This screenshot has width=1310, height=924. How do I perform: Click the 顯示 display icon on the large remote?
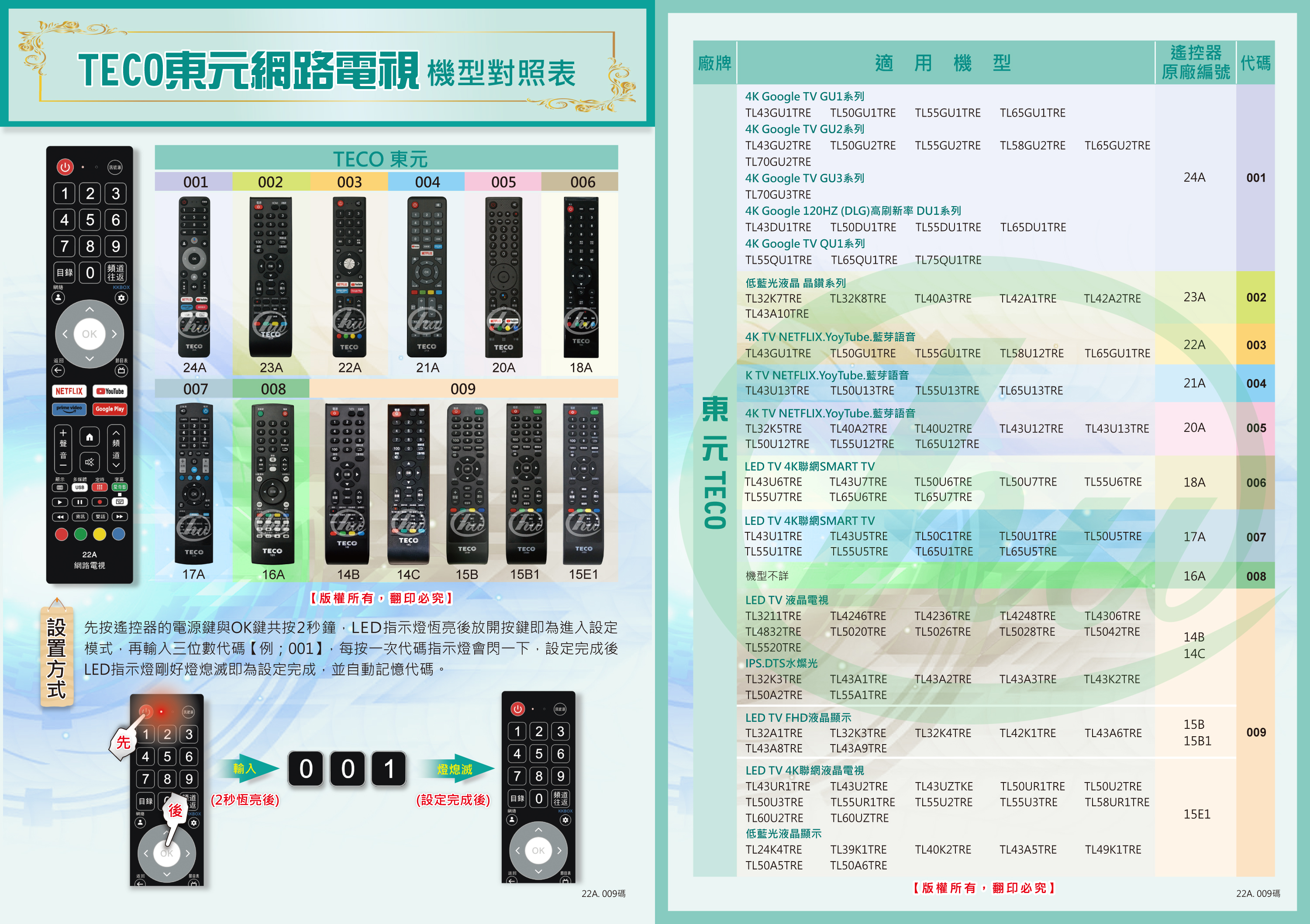60,487
